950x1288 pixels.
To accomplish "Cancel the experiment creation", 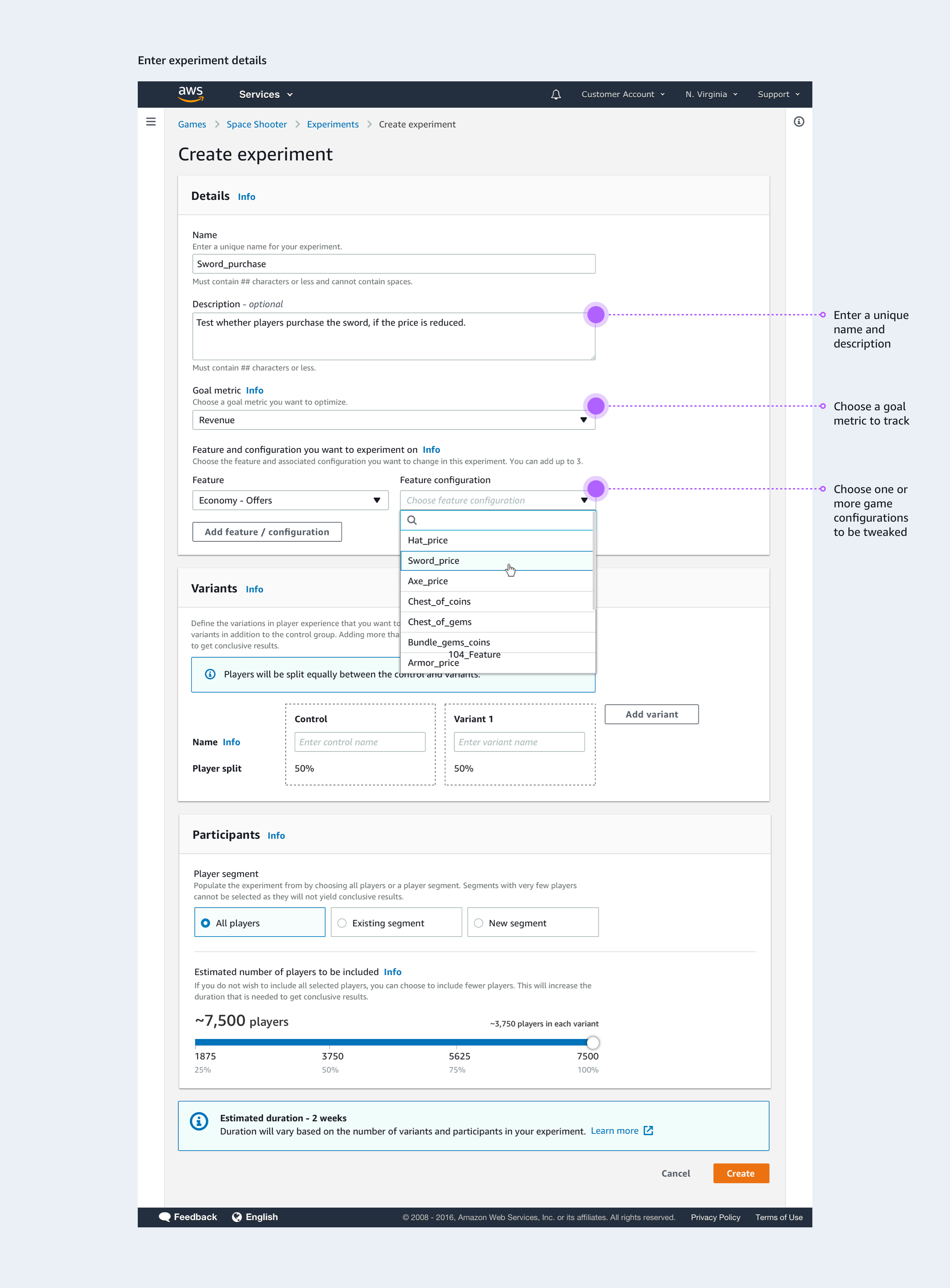I will (676, 1173).
